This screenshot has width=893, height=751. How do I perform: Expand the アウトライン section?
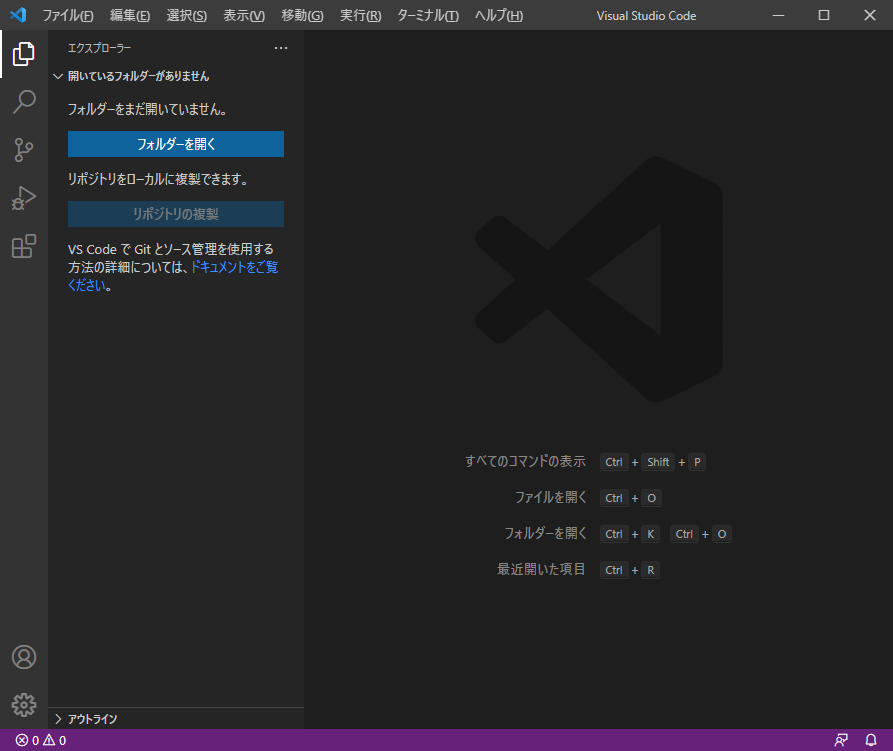[92, 719]
